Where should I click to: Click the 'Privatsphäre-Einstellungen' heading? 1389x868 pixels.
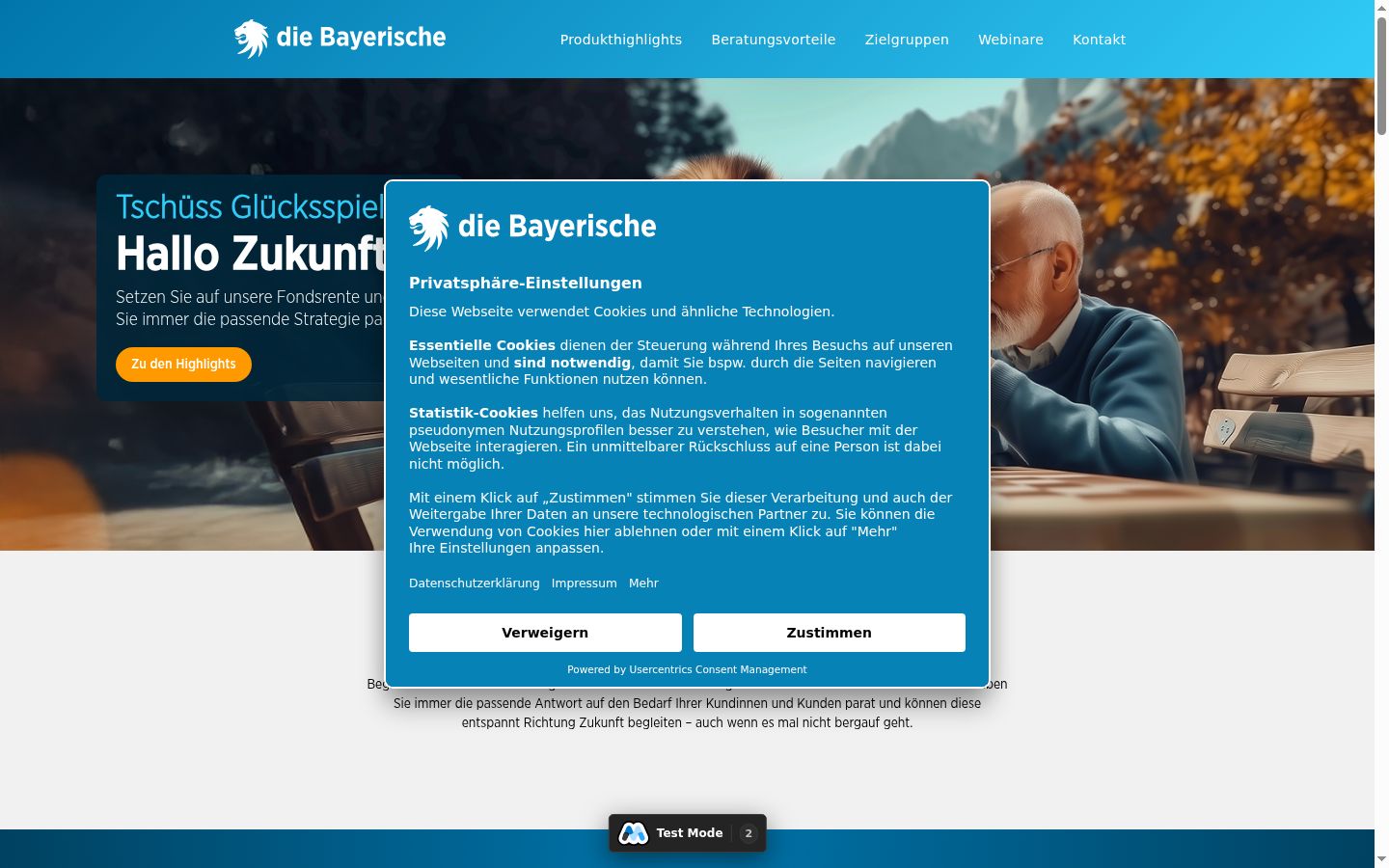pos(526,283)
